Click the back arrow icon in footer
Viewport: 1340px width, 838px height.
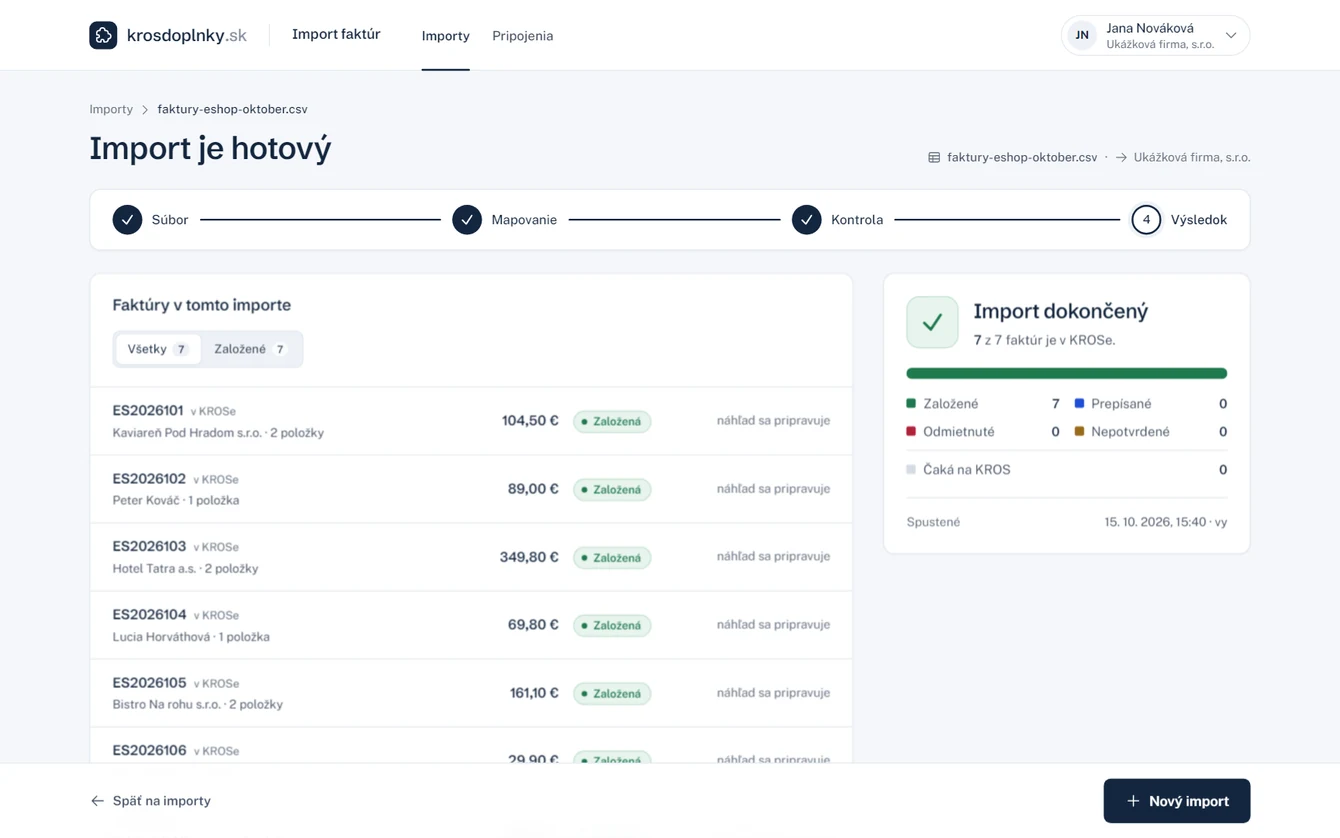97,801
